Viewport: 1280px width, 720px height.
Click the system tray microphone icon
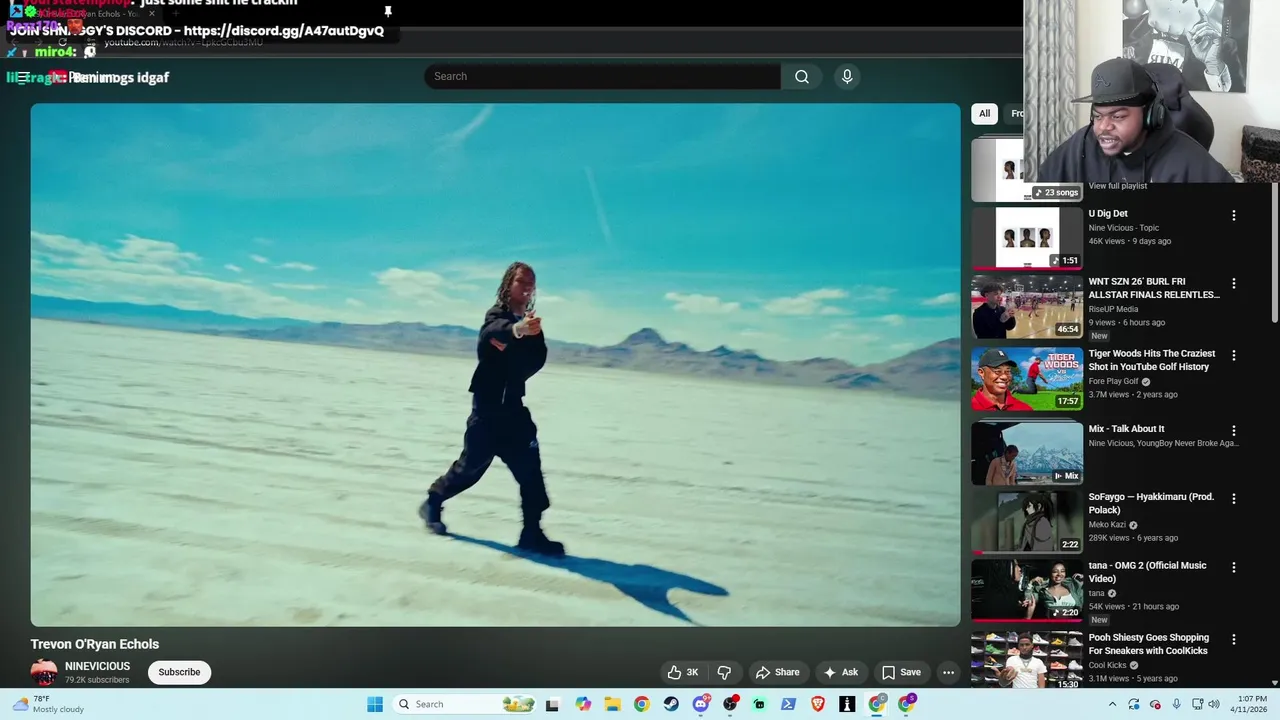[x=1176, y=704]
